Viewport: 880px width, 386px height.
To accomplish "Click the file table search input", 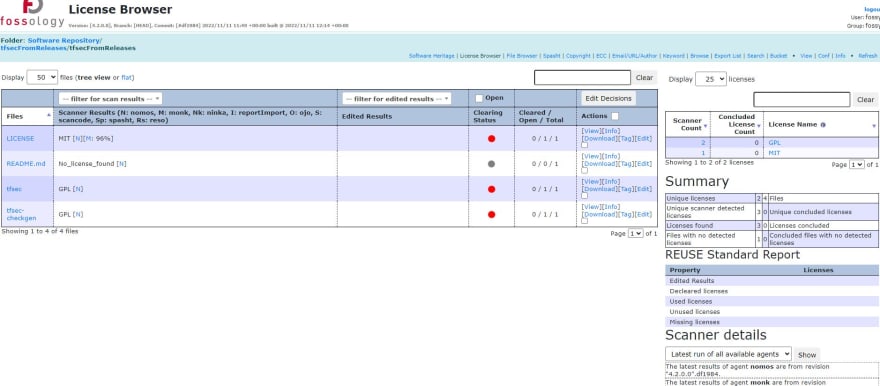I will coord(582,77).
